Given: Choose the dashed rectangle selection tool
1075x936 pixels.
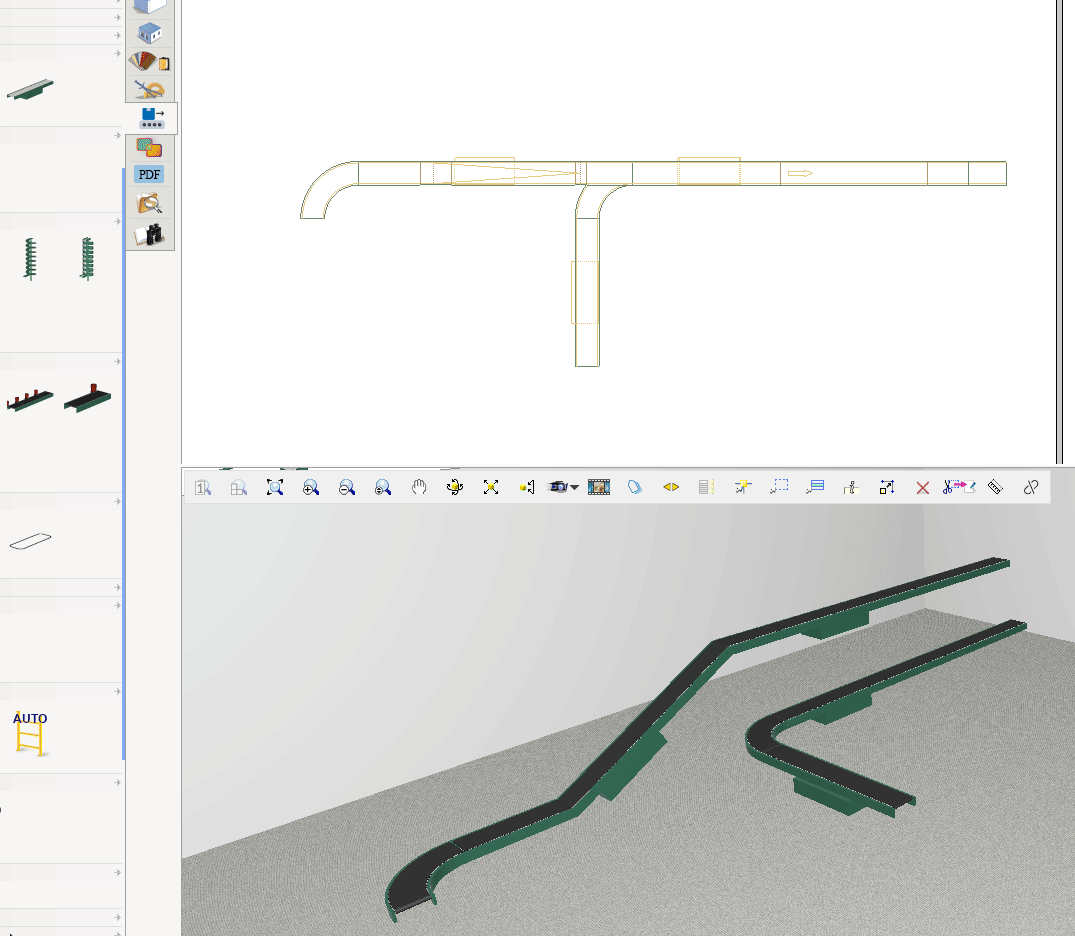Looking at the screenshot, I should point(779,488).
